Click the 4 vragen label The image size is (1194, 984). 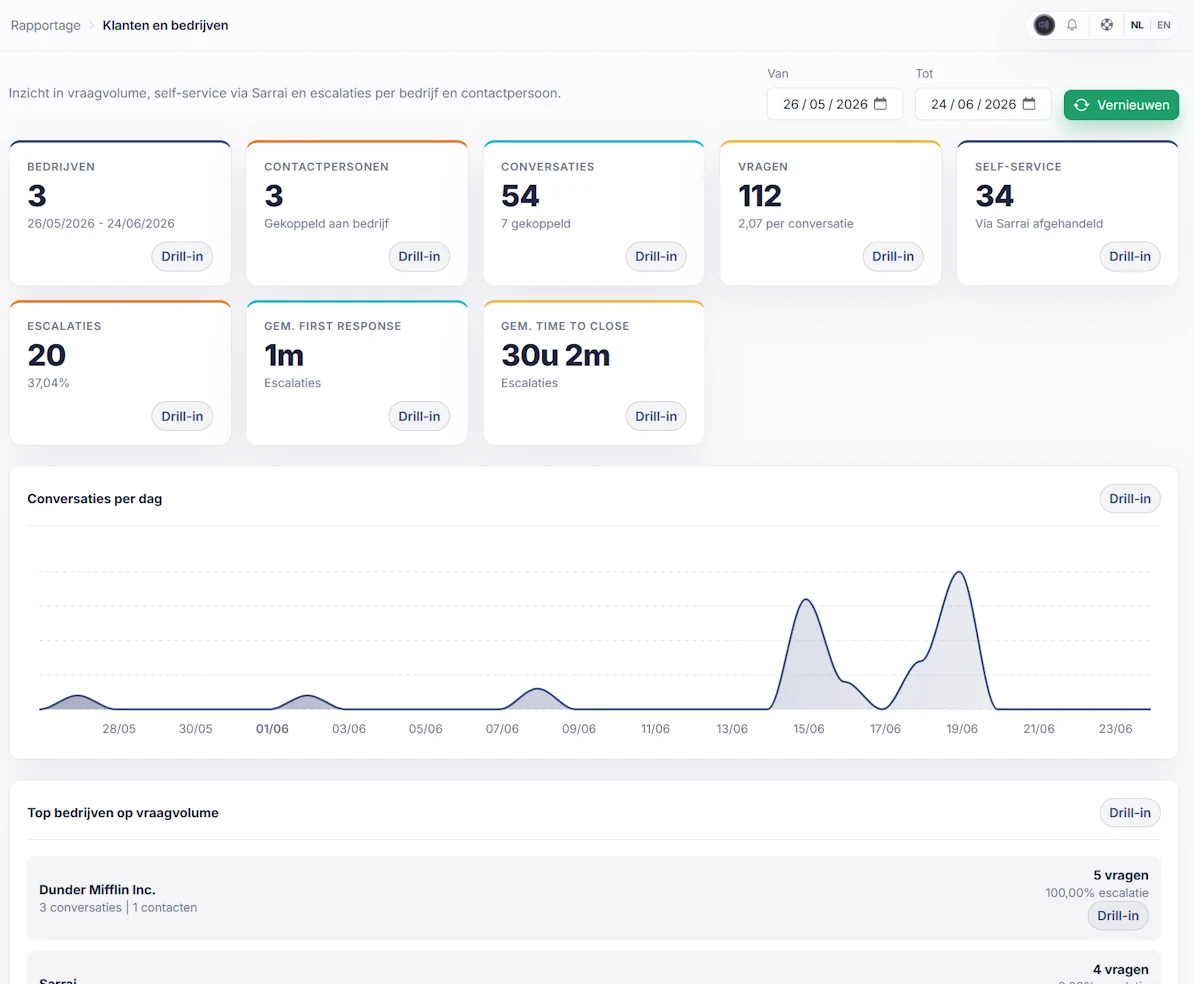(x=1121, y=970)
